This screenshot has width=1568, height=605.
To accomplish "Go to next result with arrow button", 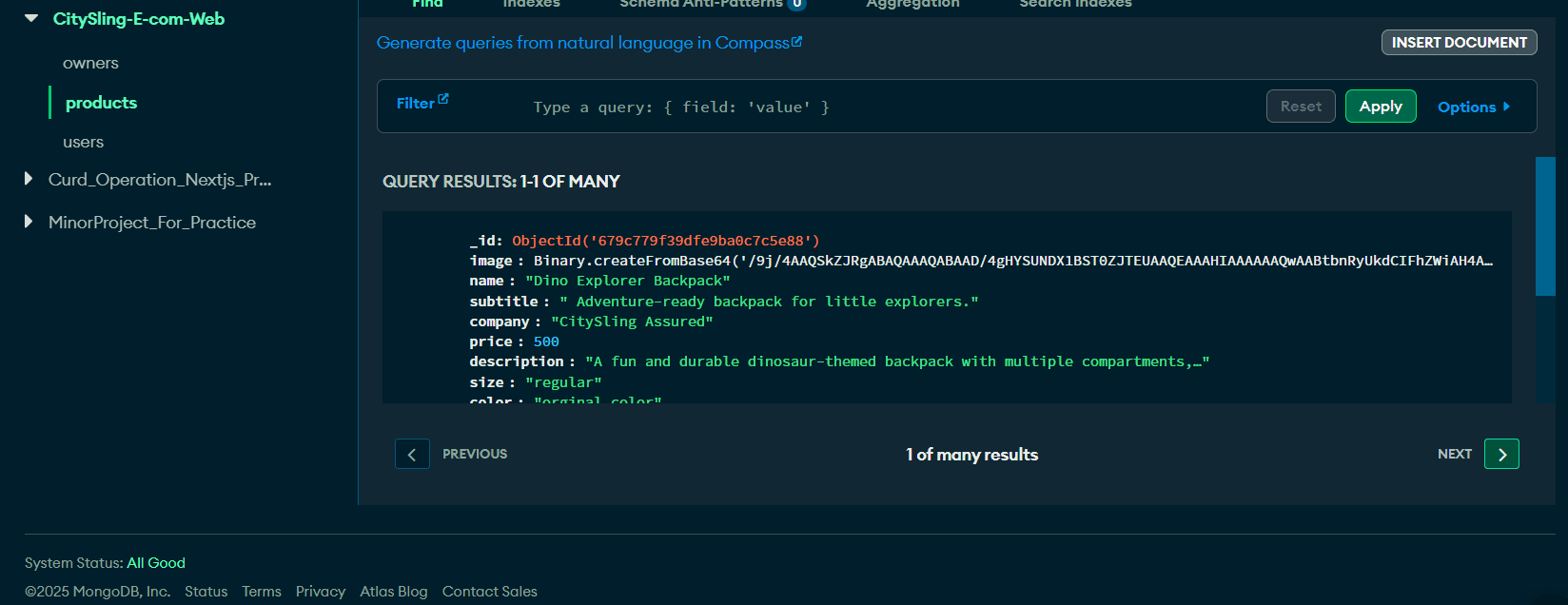I will 1501,454.
